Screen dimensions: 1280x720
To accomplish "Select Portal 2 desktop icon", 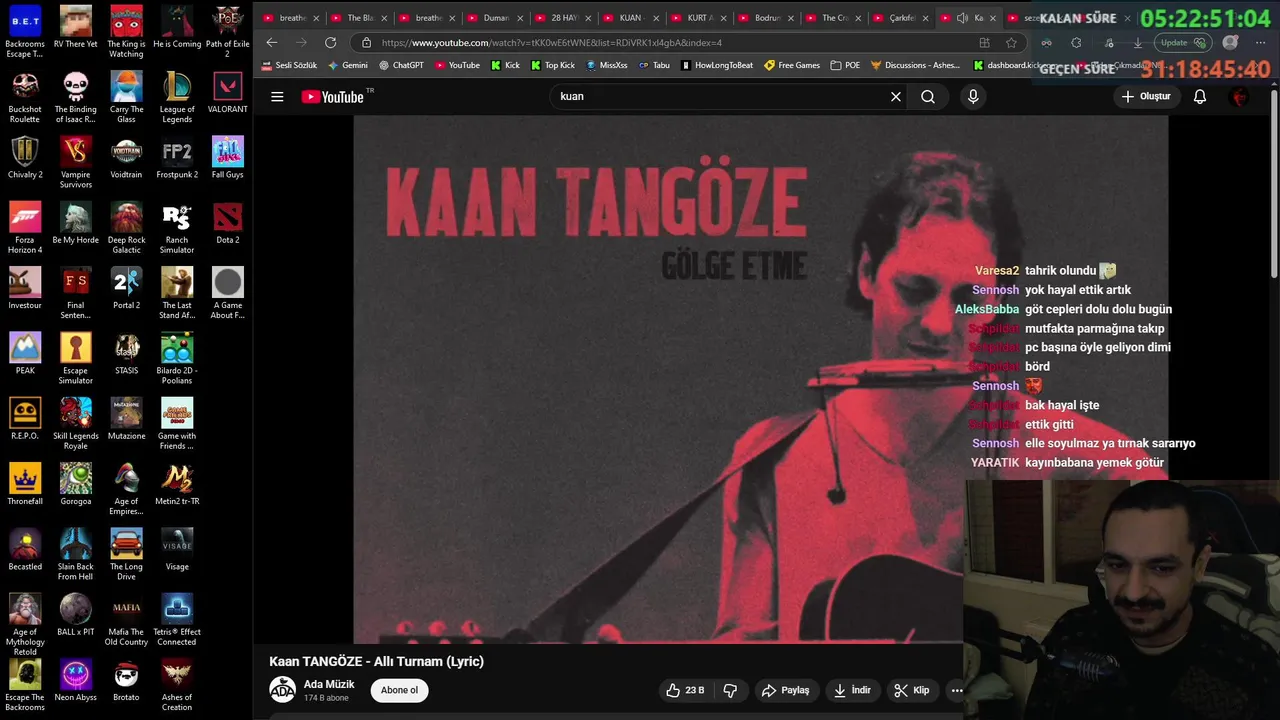I will [126, 289].
